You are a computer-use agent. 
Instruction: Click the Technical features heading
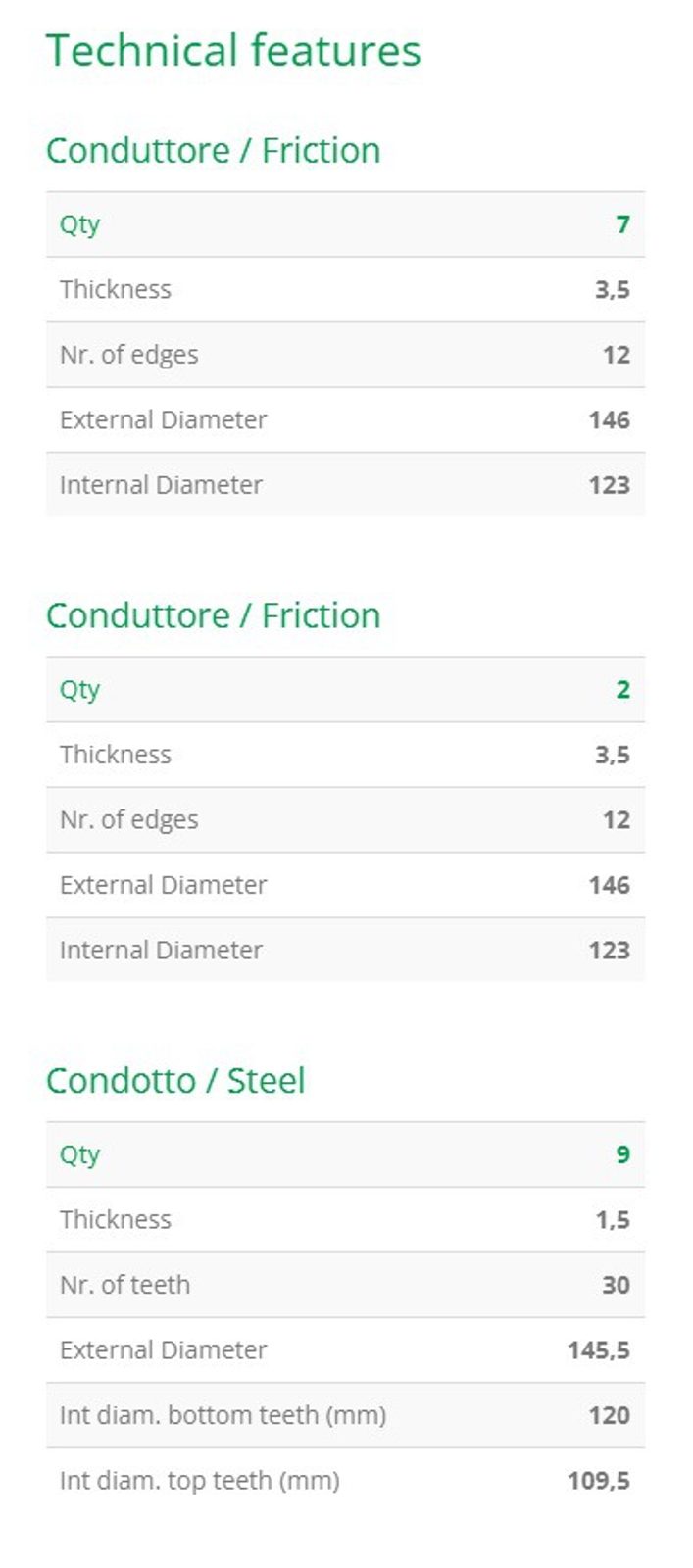coord(233,51)
